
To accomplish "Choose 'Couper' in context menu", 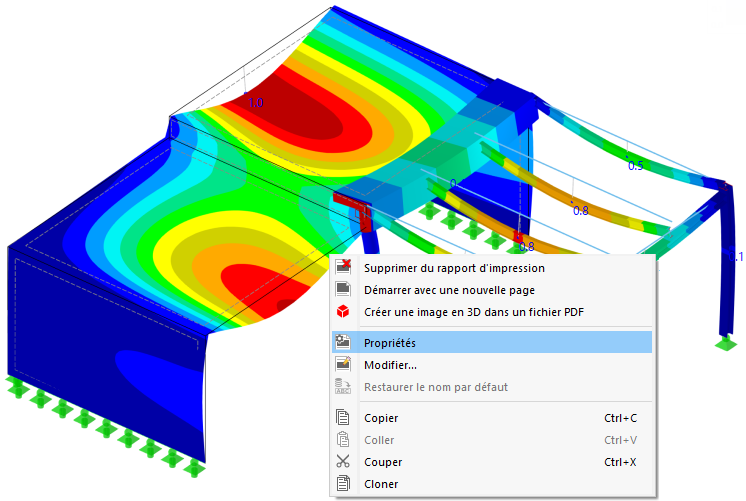I will pyautogui.click(x=491, y=462).
